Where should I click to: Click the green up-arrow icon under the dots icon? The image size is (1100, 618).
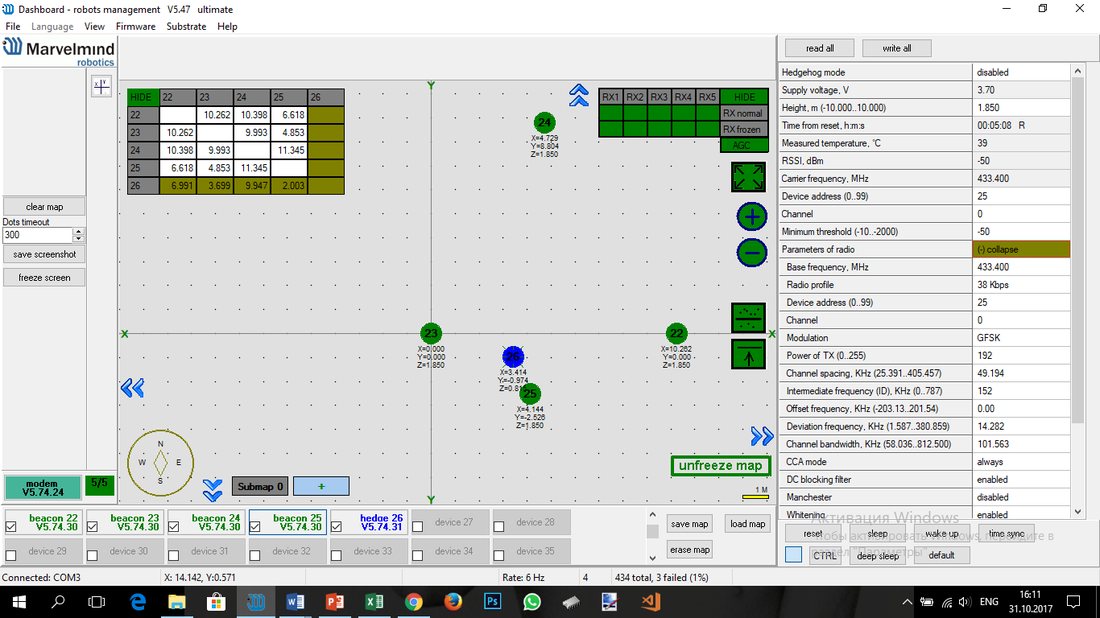coord(749,354)
